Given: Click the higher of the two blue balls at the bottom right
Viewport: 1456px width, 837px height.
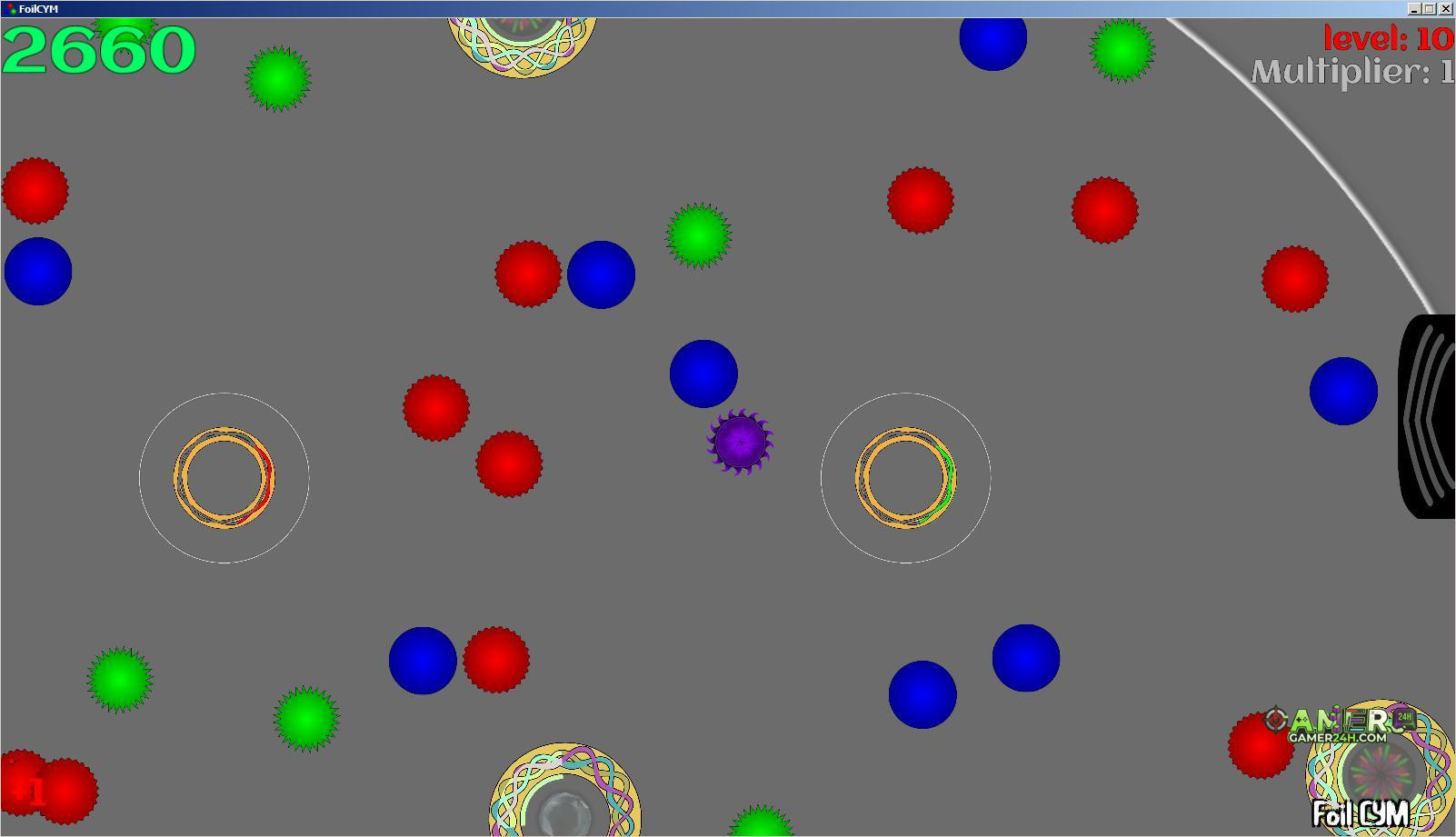Looking at the screenshot, I should pos(1026,658).
